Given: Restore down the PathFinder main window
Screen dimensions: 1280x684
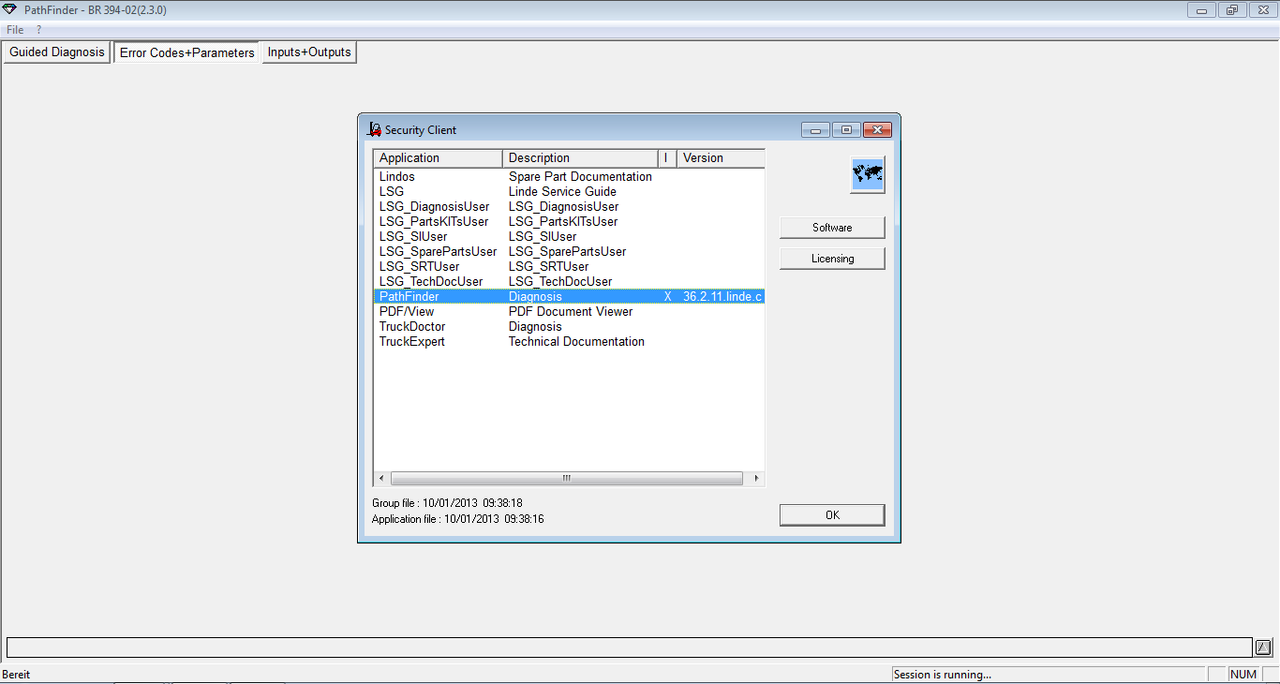Looking at the screenshot, I should coord(1231,10).
